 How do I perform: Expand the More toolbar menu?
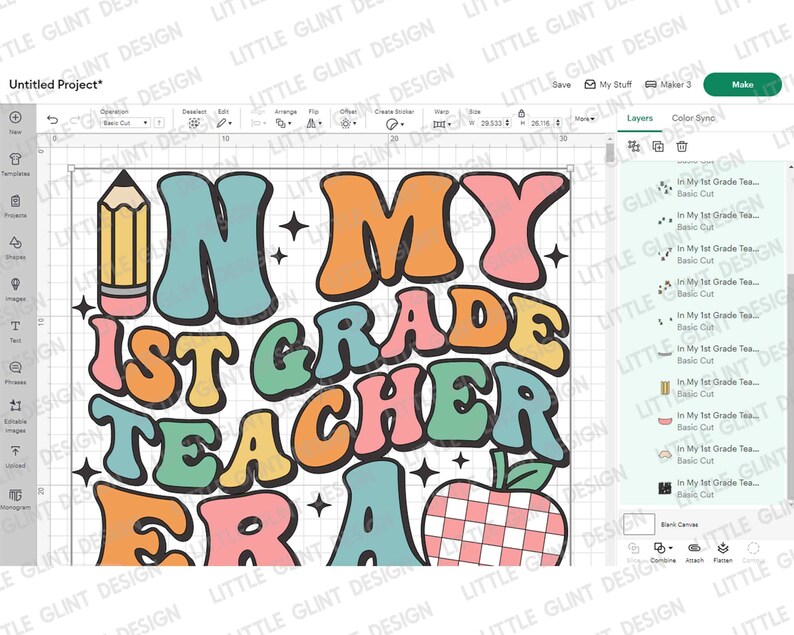584,119
